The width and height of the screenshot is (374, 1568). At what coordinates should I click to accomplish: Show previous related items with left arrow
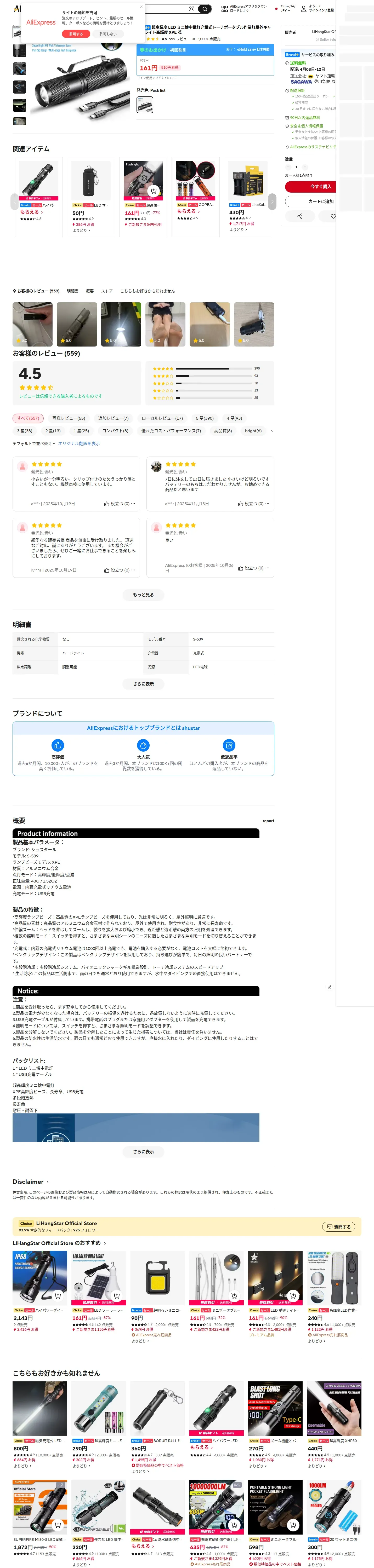[x=15, y=201]
